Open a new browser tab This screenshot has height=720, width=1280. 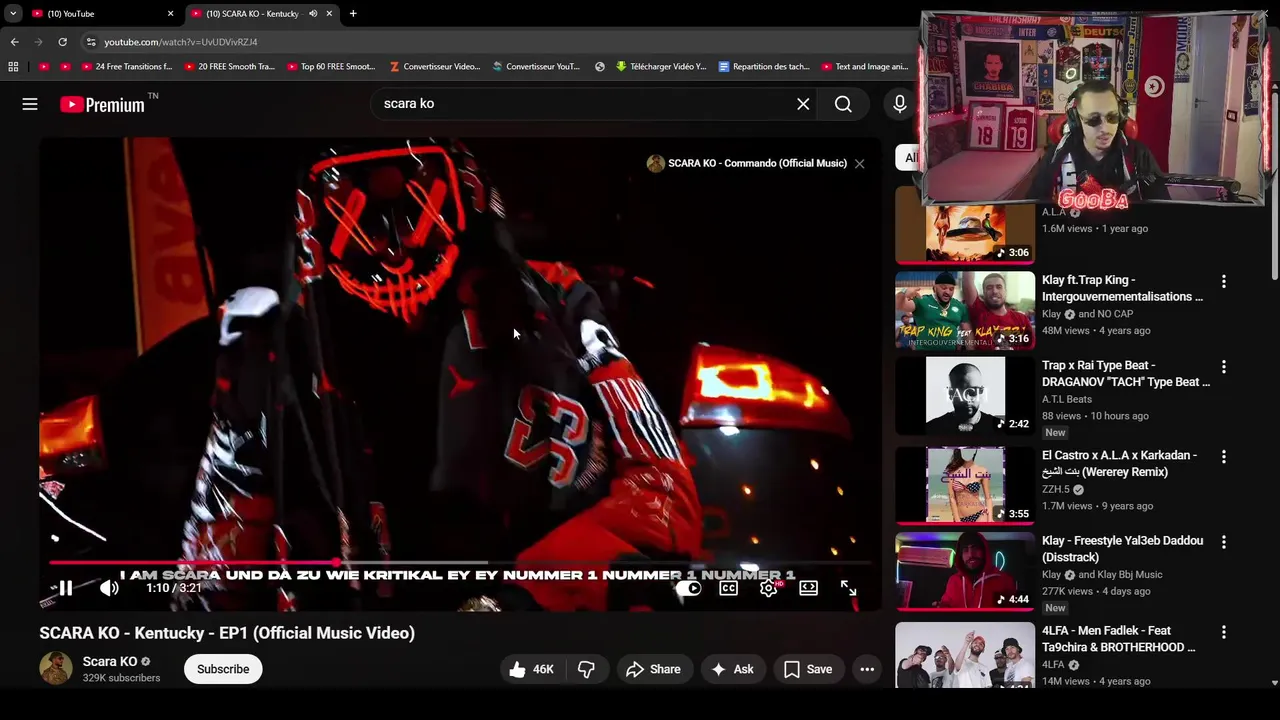click(x=353, y=14)
